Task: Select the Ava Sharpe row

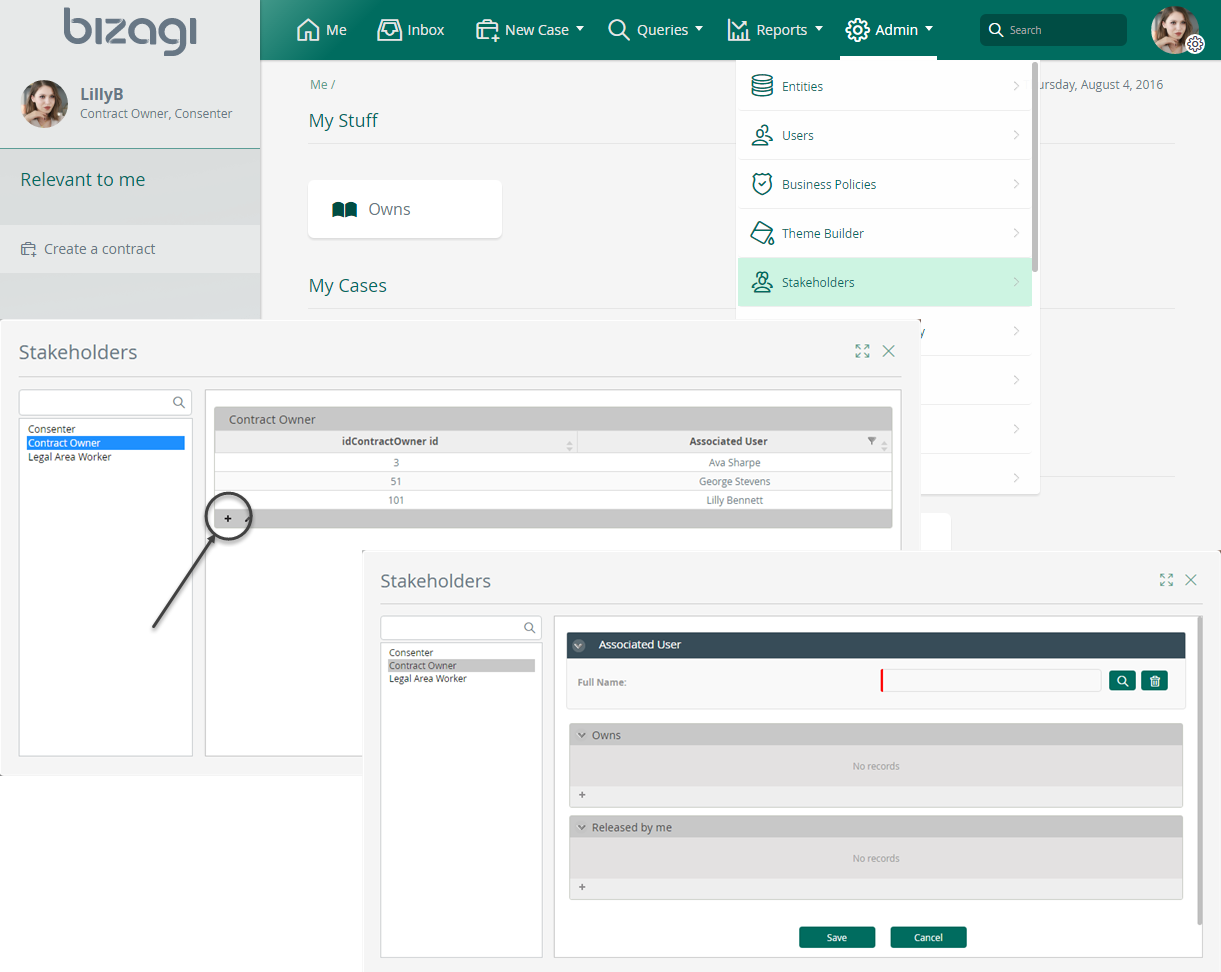Action: pos(553,463)
